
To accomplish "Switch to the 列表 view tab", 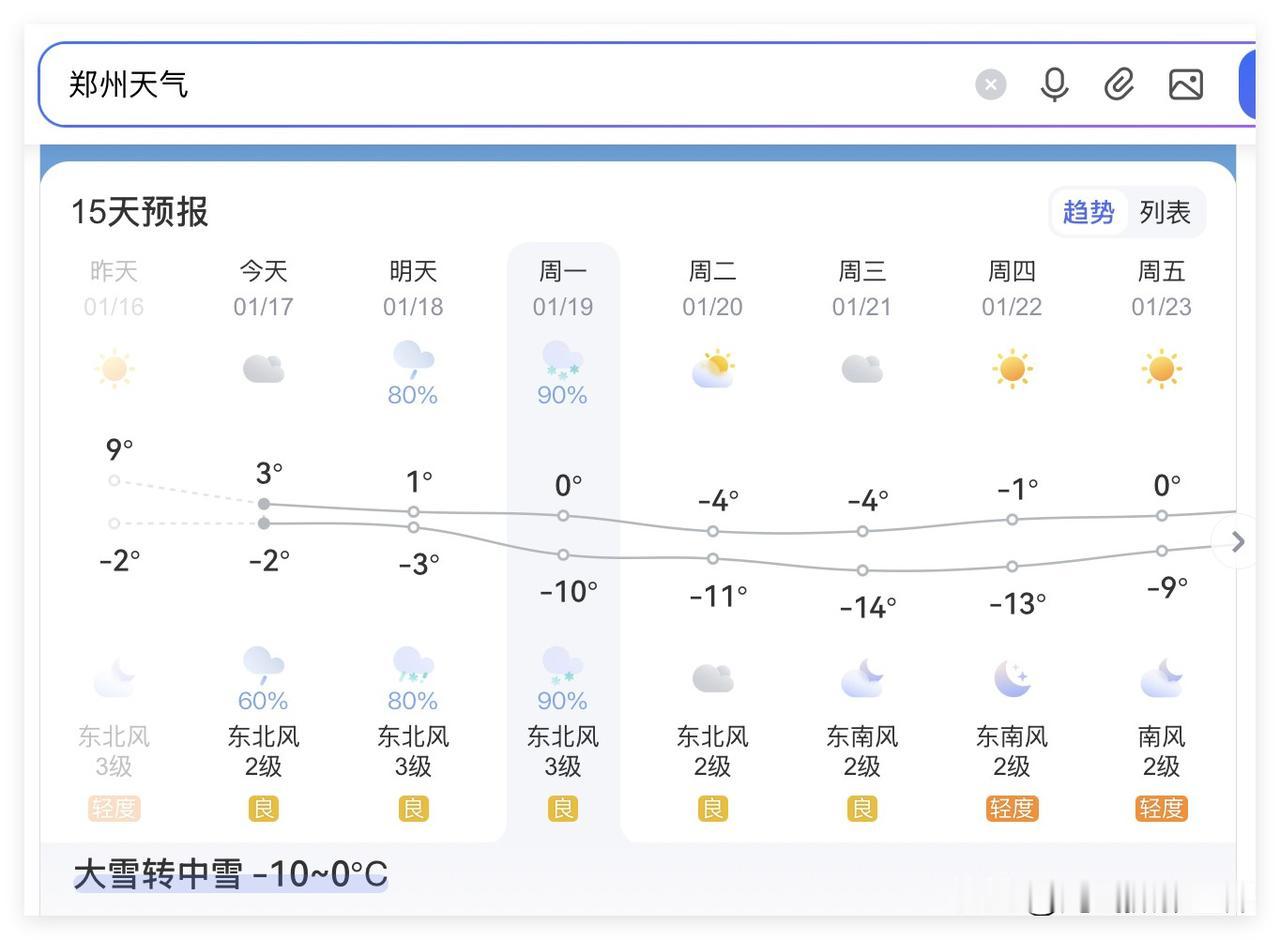I will click(1165, 212).
